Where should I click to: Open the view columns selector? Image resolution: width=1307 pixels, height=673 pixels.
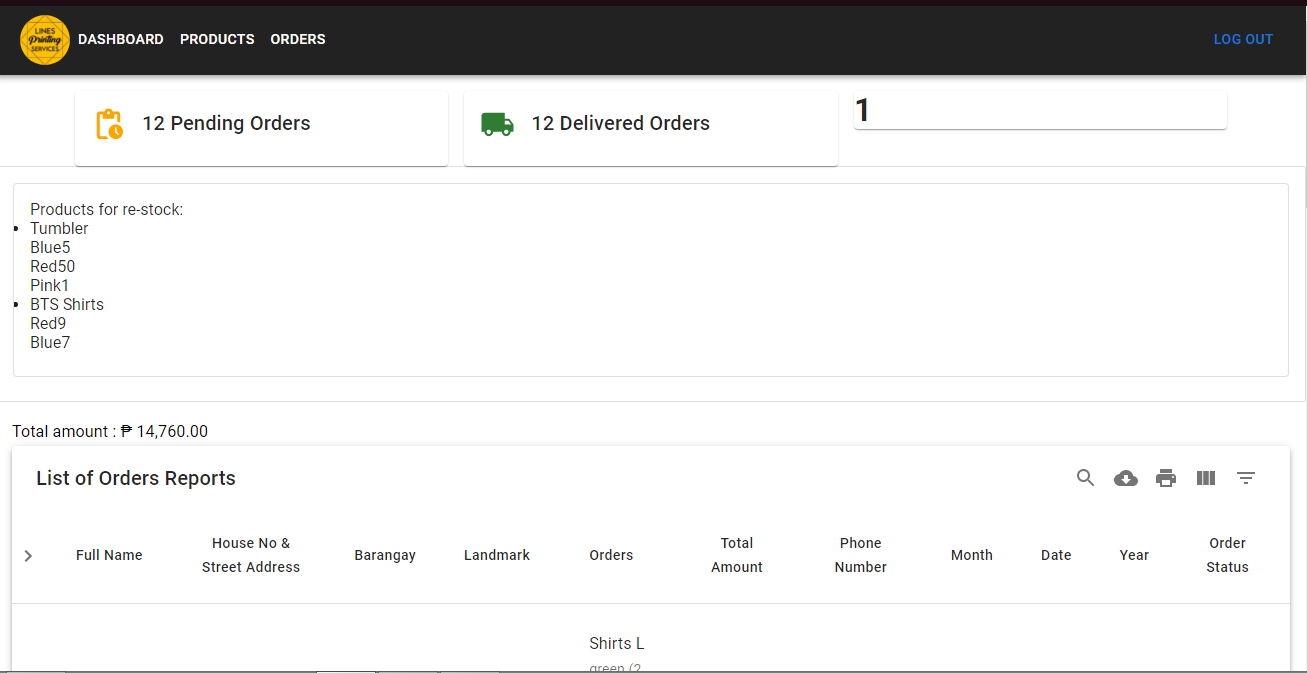[x=1206, y=478]
